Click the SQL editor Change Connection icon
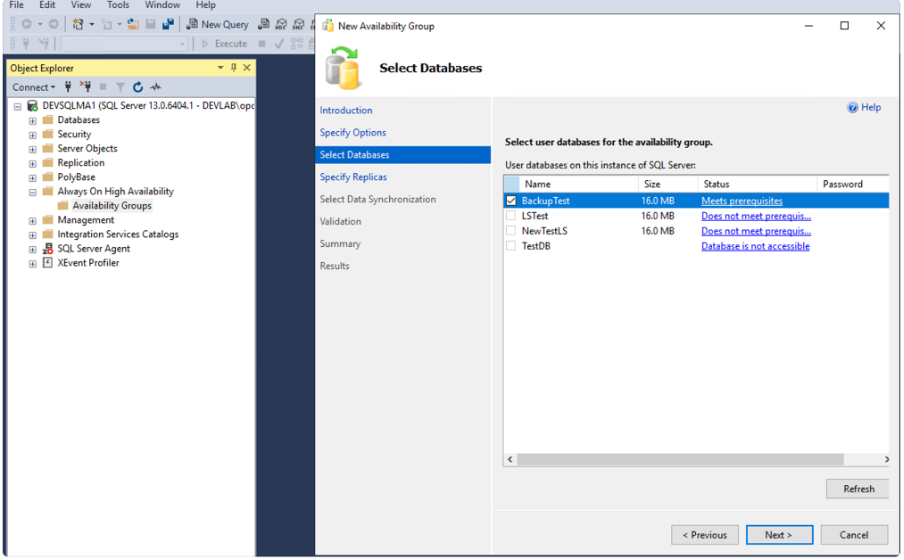 (x=43, y=44)
